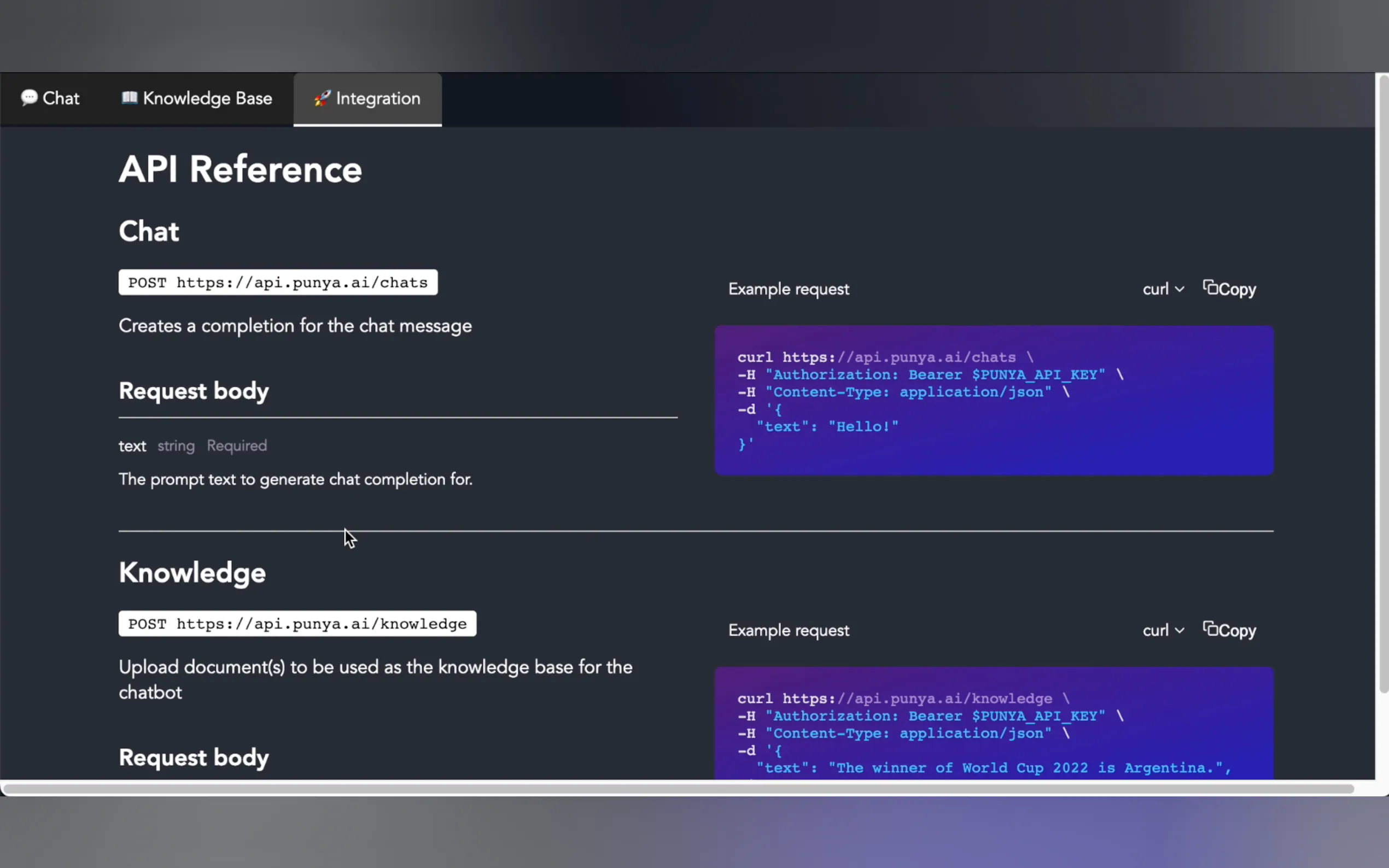Click chevron arrow beside first curl selector
1389x868 pixels.
pyautogui.click(x=1180, y=289)
